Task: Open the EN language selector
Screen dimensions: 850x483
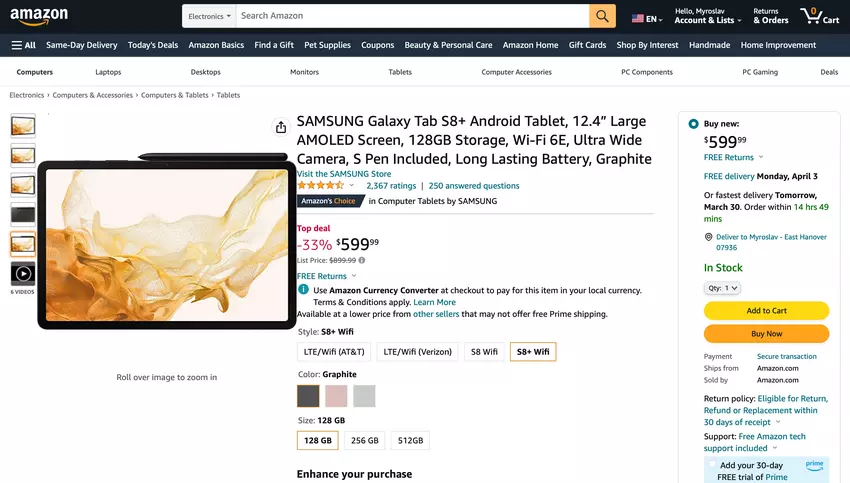Action: (645, 18)
